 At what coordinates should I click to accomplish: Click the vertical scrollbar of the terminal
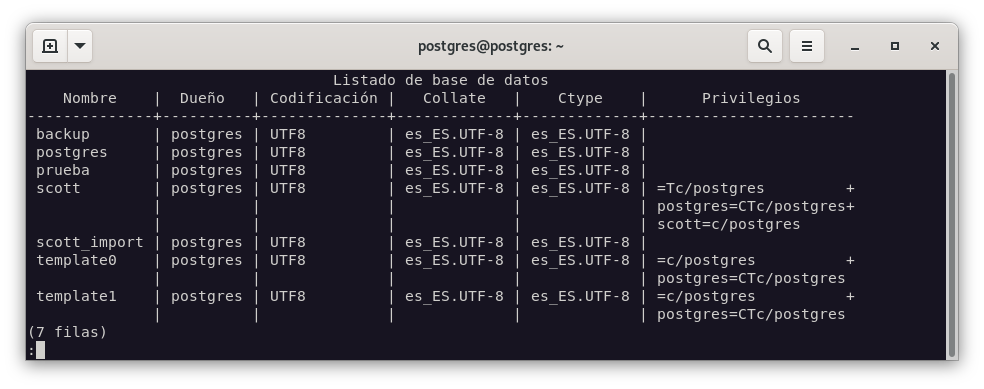pos(951,214)
